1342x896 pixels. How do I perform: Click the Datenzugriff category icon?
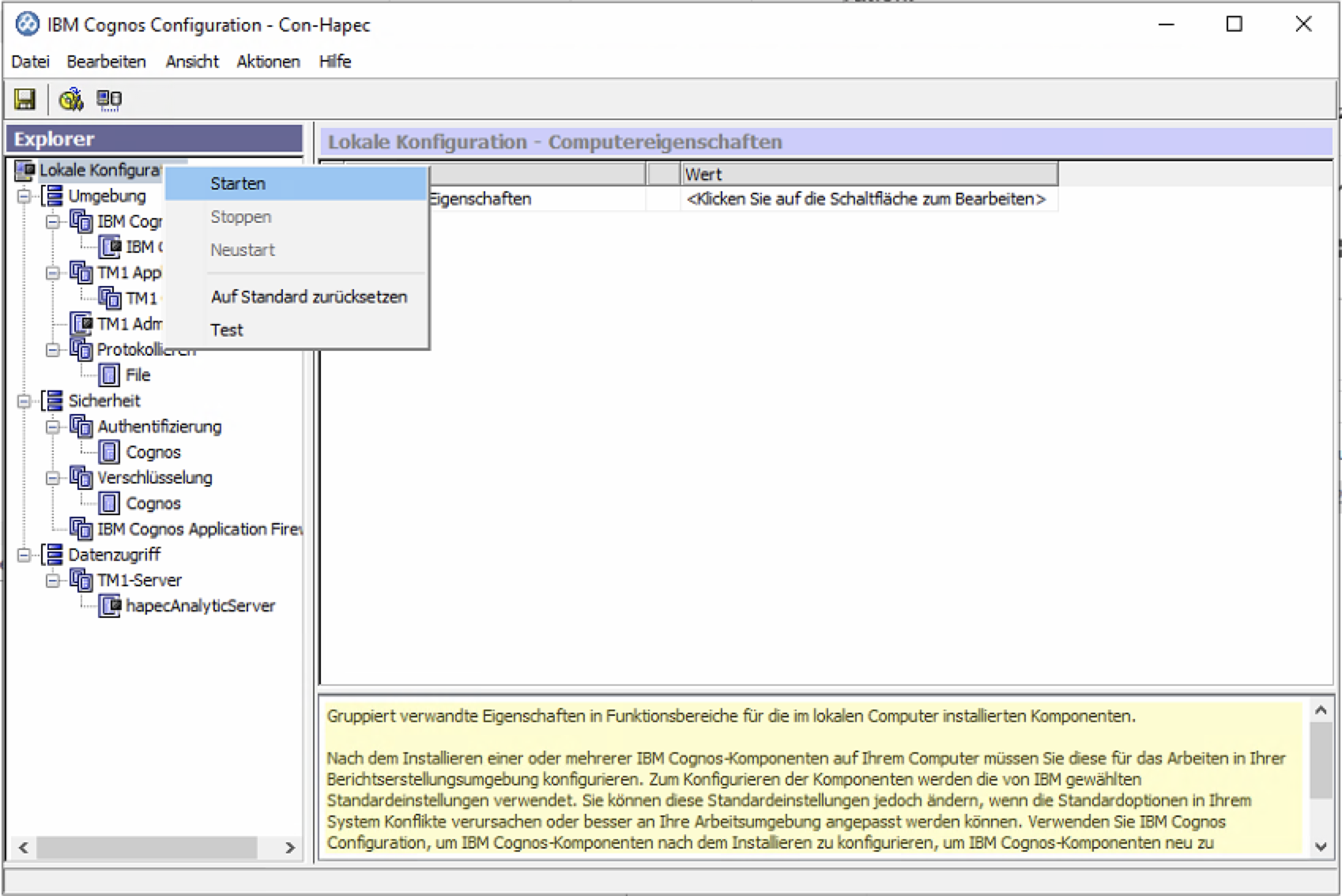52,555
